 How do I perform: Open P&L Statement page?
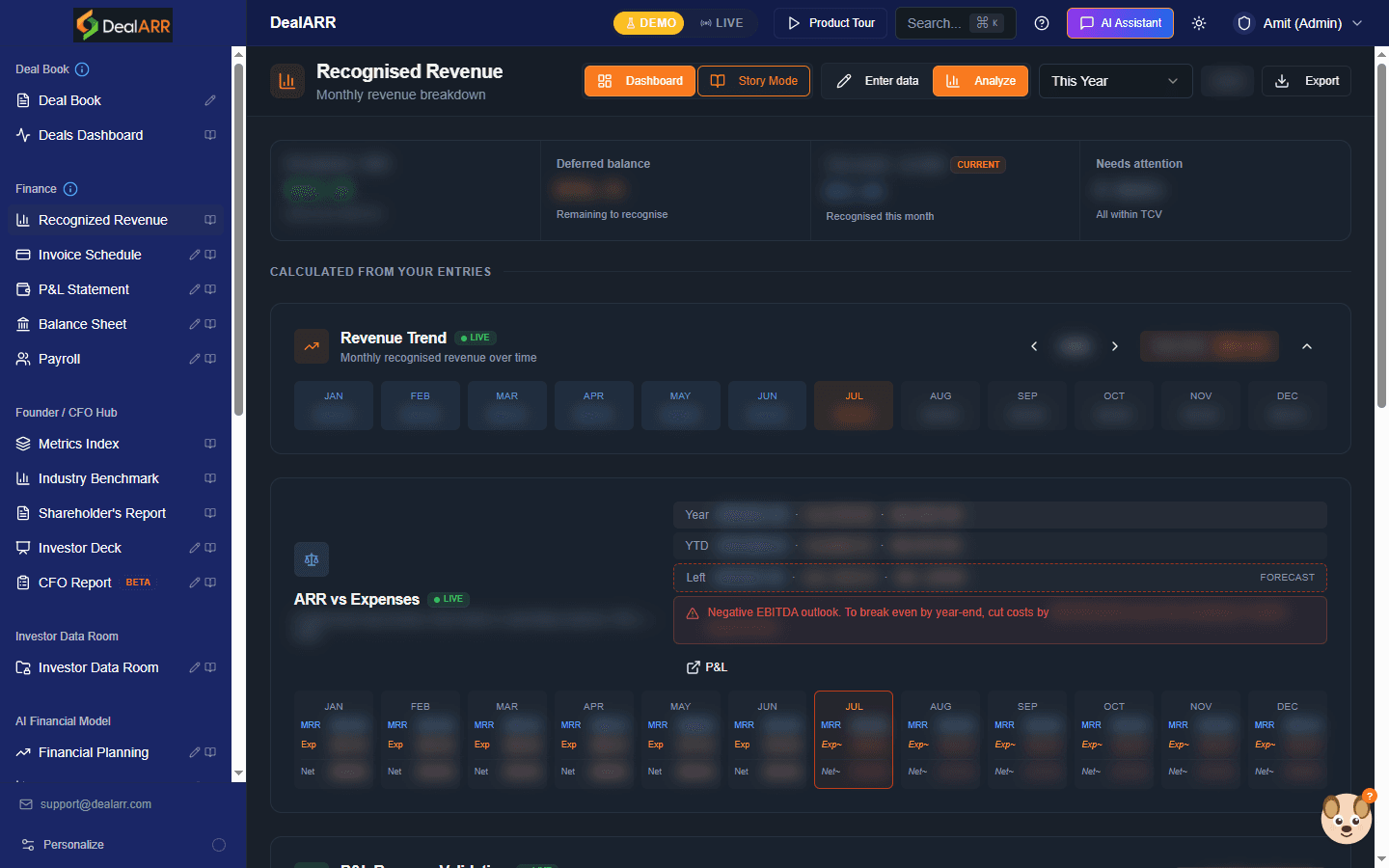(84, 289)
